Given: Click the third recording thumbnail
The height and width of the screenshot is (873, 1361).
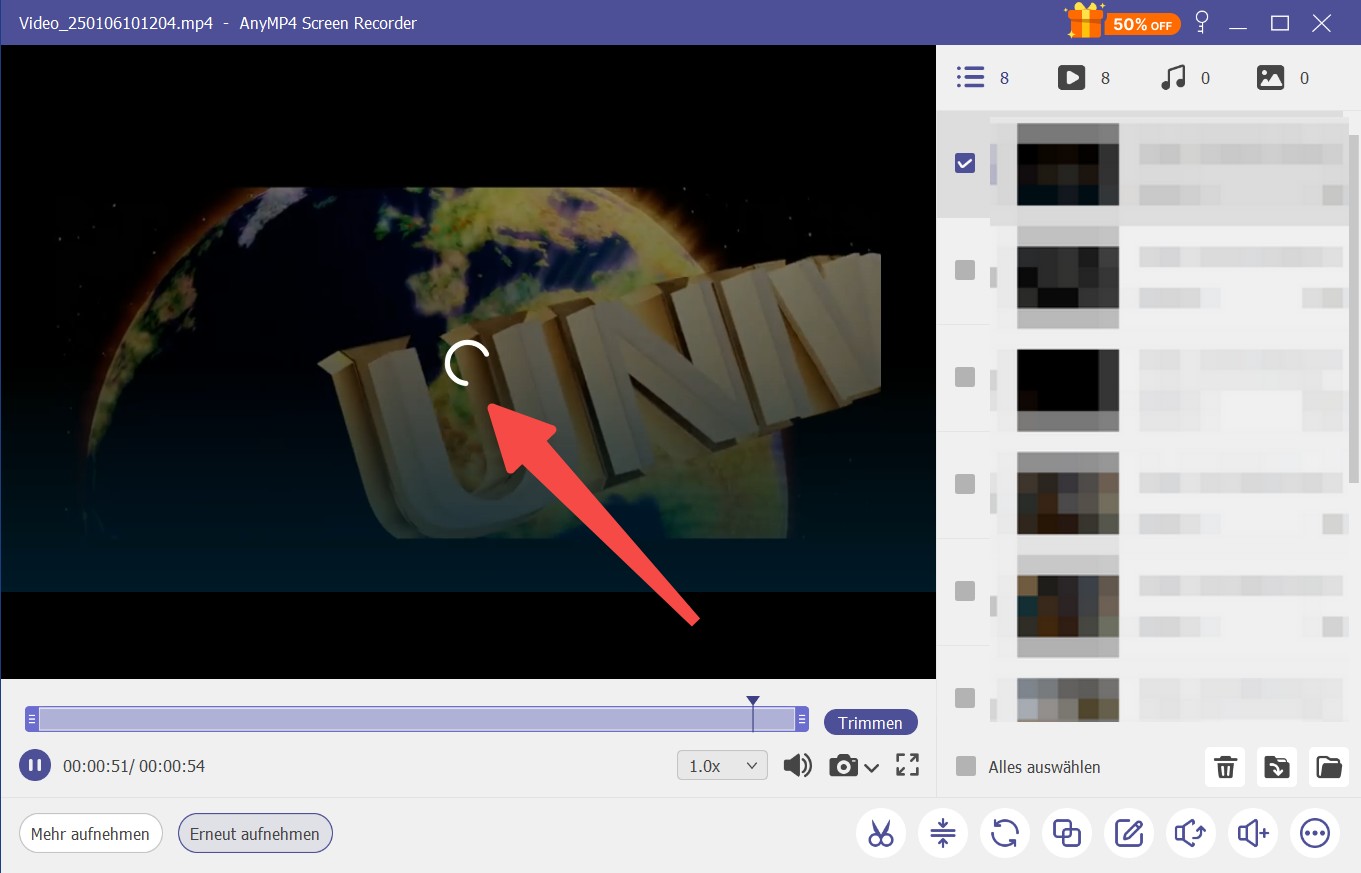Looking at the screenshot, I should [1068, 390].
